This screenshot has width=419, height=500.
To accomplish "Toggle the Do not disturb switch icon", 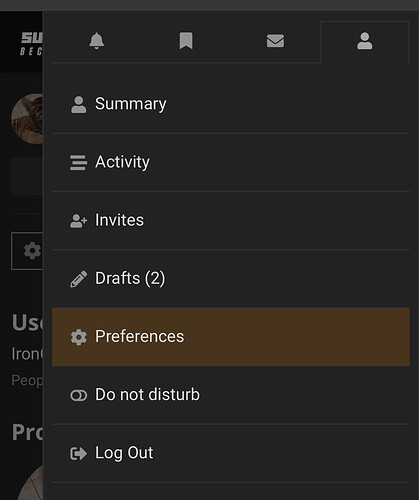I will point(79,395).
